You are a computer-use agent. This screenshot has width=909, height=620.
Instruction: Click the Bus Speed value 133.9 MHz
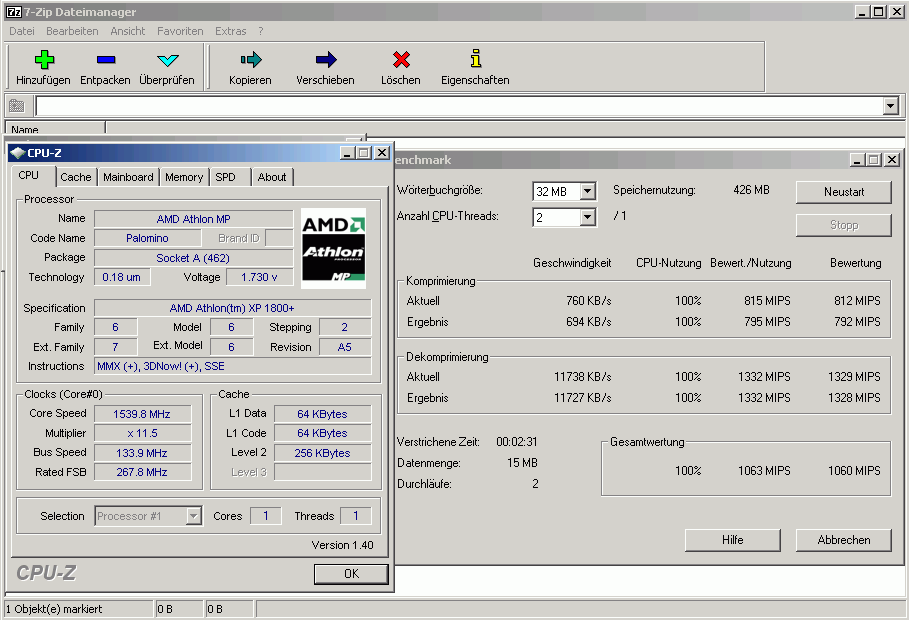point(142,453)
